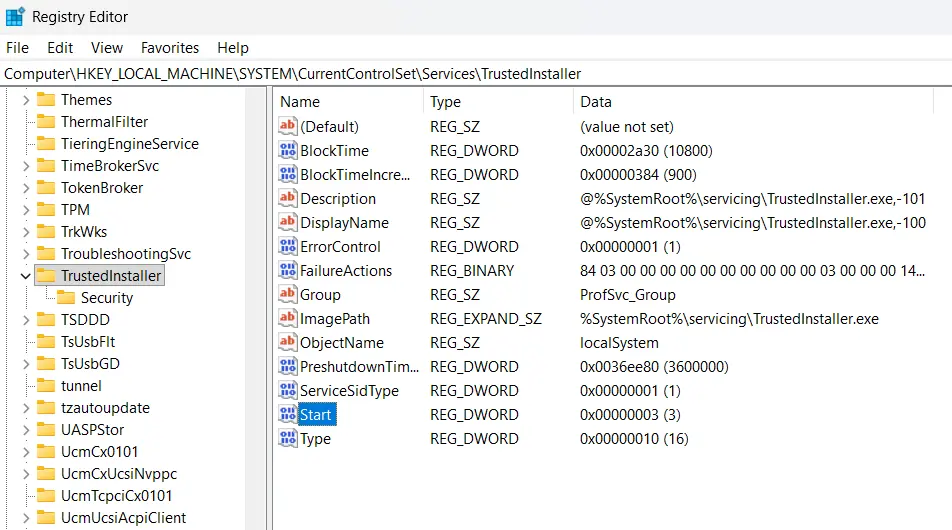Select the ObjectName value name
The width and height of the screenshot is (952, 530).
[342, 342]
